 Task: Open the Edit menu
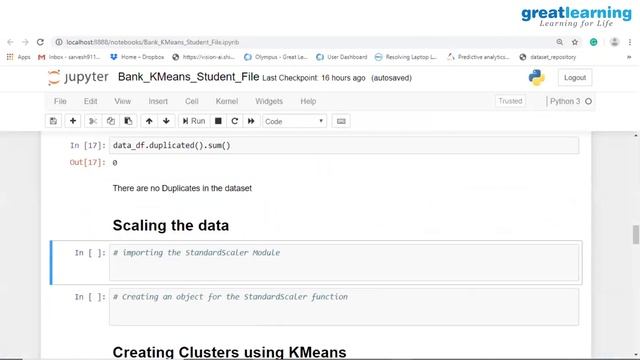[x=90, y=101]
